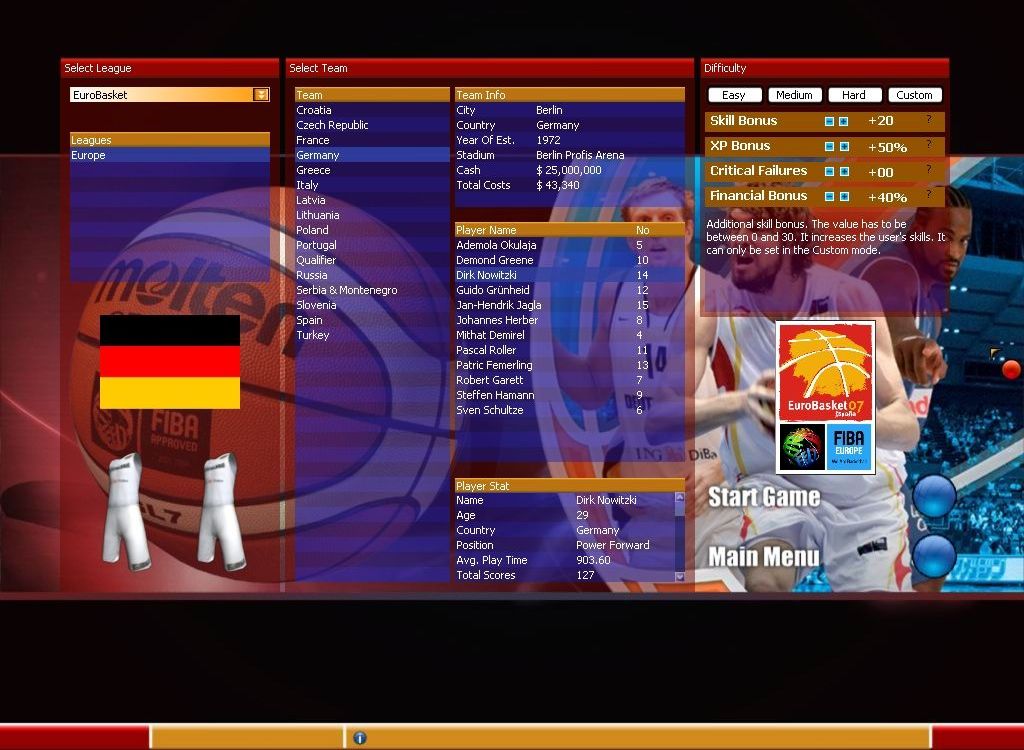Open the XP Bonus help question mark

928,145
